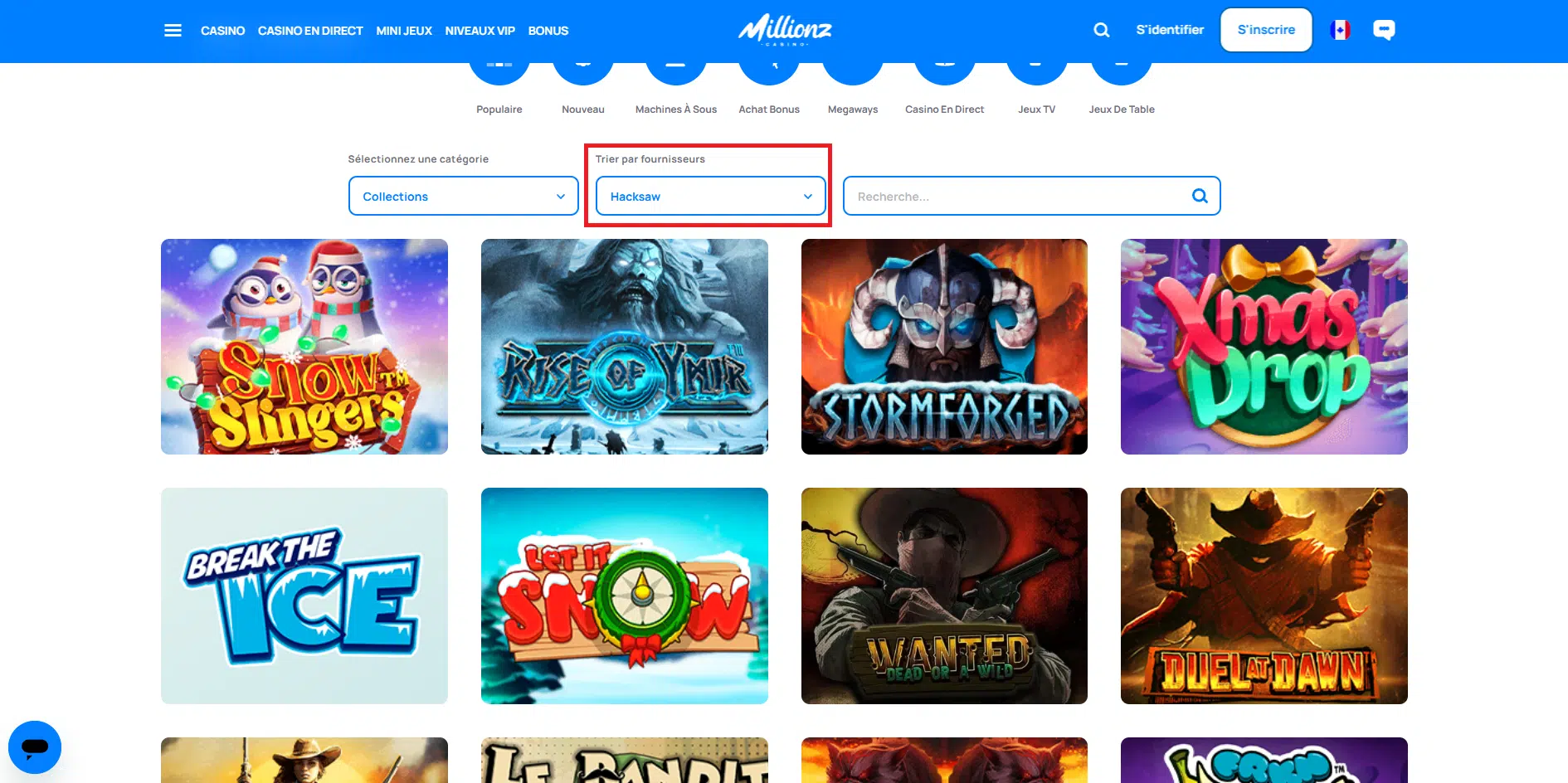Open the Collections category dropdown
The height and width of the screenshot is (783, 1568).
[x=464, y=196]
